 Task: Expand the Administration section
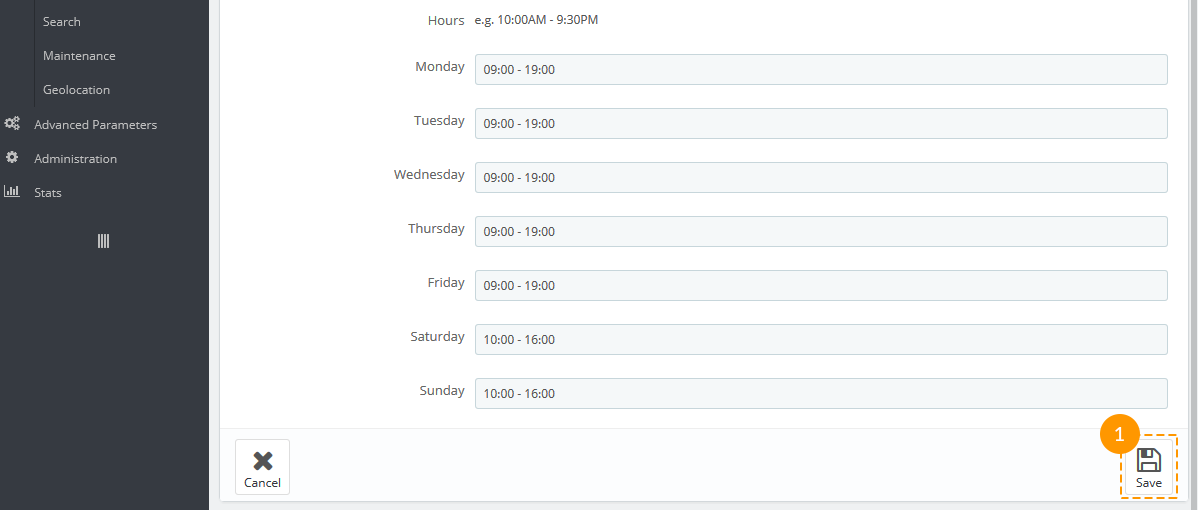[x=76, y=159]
